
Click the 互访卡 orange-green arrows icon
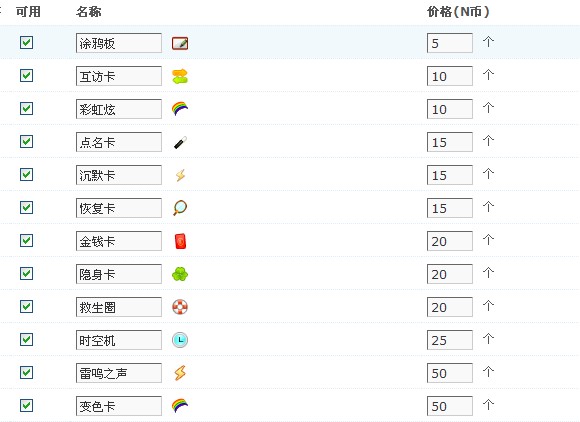(x=180, y=77)
